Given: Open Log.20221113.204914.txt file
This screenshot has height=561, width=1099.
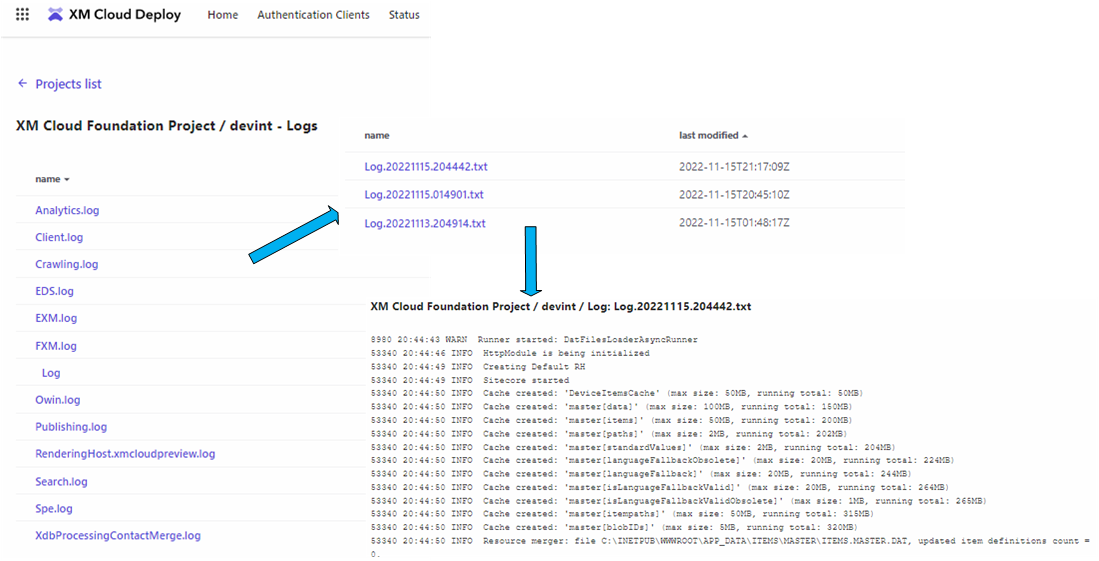Looking at the screenshot, I should [x=425, y=223].
